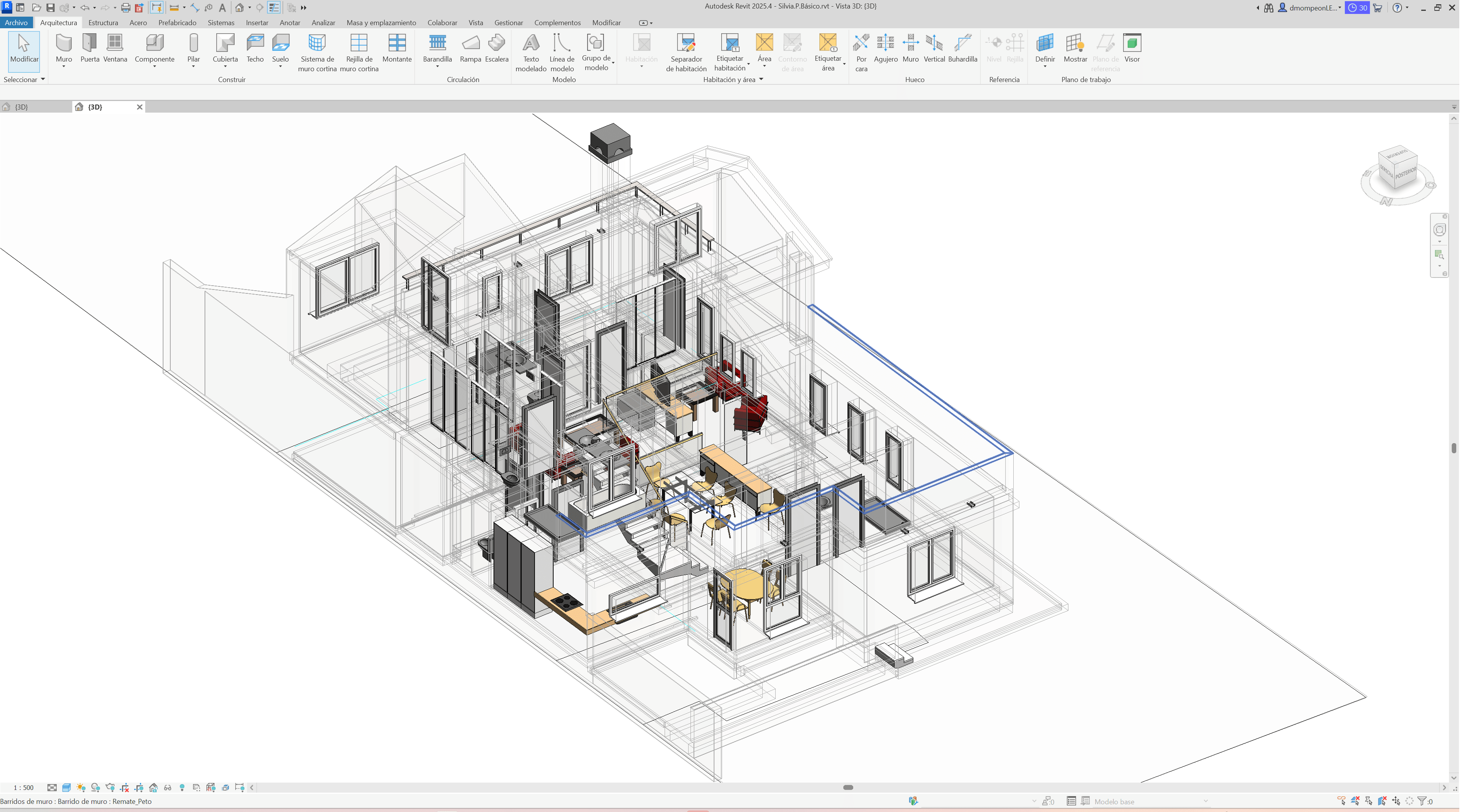Toggle shadows in view control bar

coord(95,787)
